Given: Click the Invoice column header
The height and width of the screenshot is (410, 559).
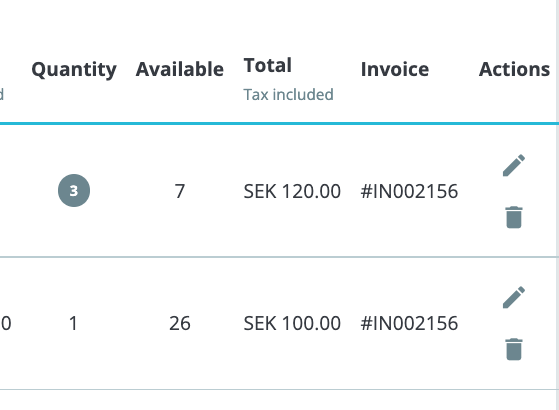Looking at the screenshot, I should pyautogui.click(x=395, y=69).
